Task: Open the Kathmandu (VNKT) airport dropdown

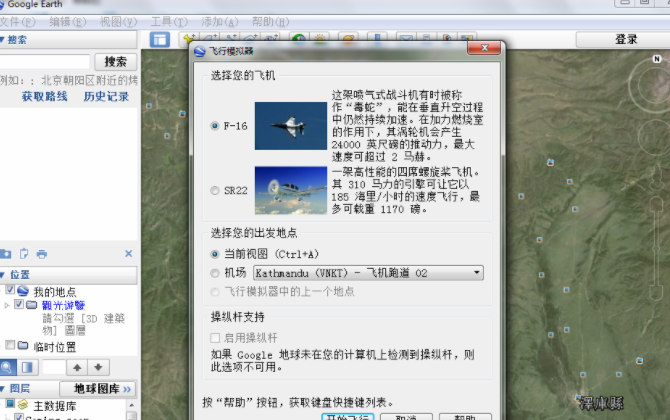Action: (x=368, y=273)
